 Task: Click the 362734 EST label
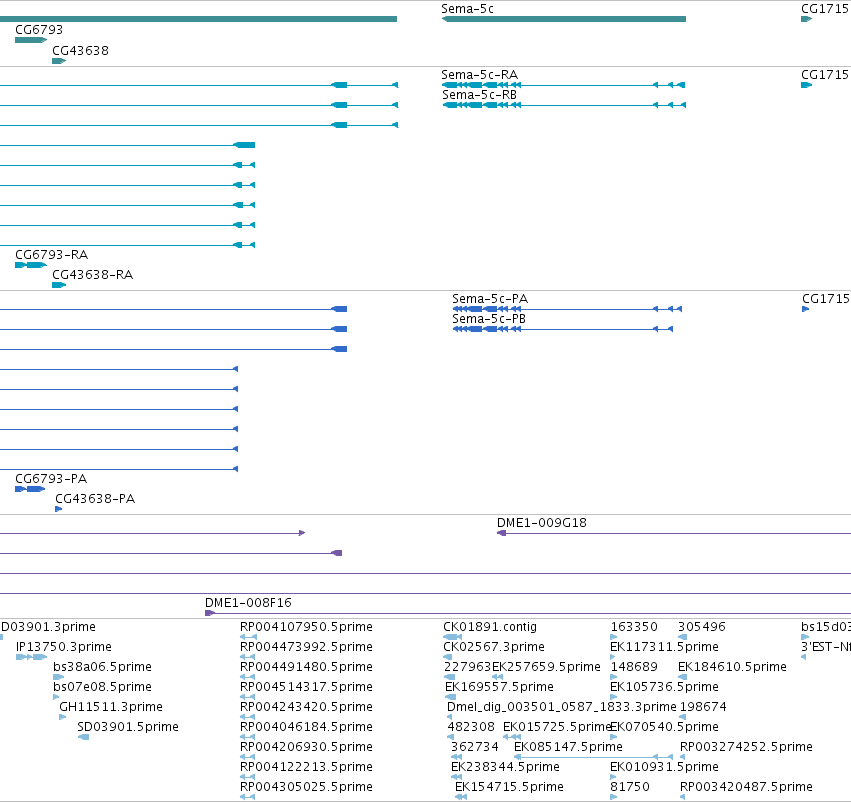pos(474,747)
